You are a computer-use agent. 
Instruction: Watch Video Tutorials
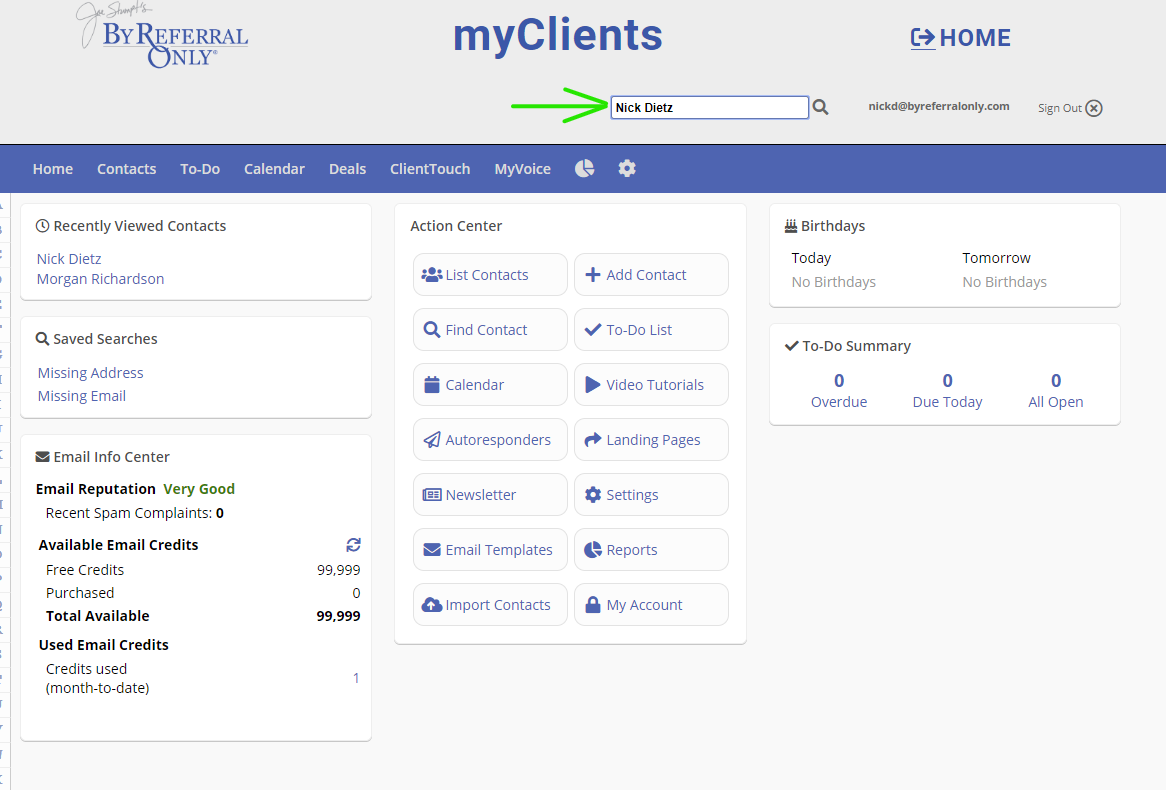click(651, 385)
